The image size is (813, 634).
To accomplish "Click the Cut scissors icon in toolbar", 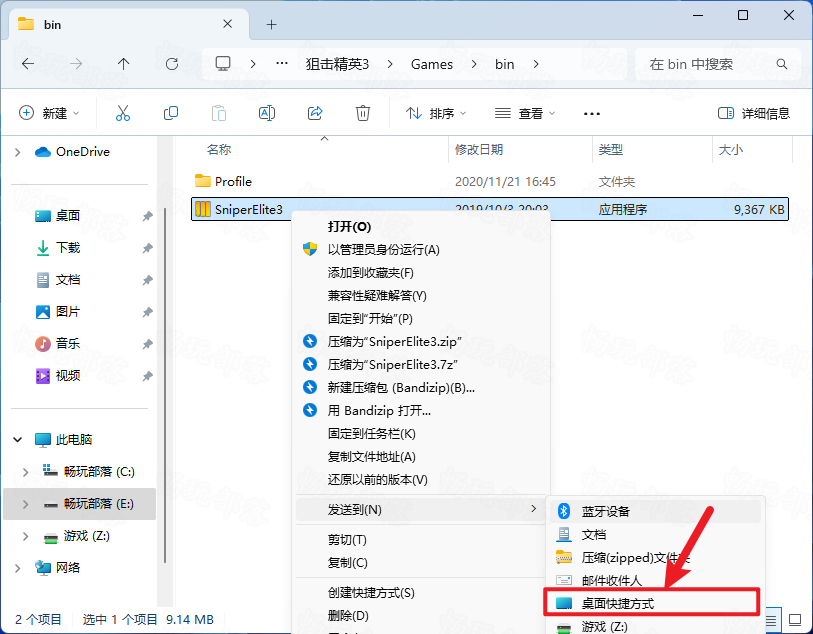I will coord(123,113).
